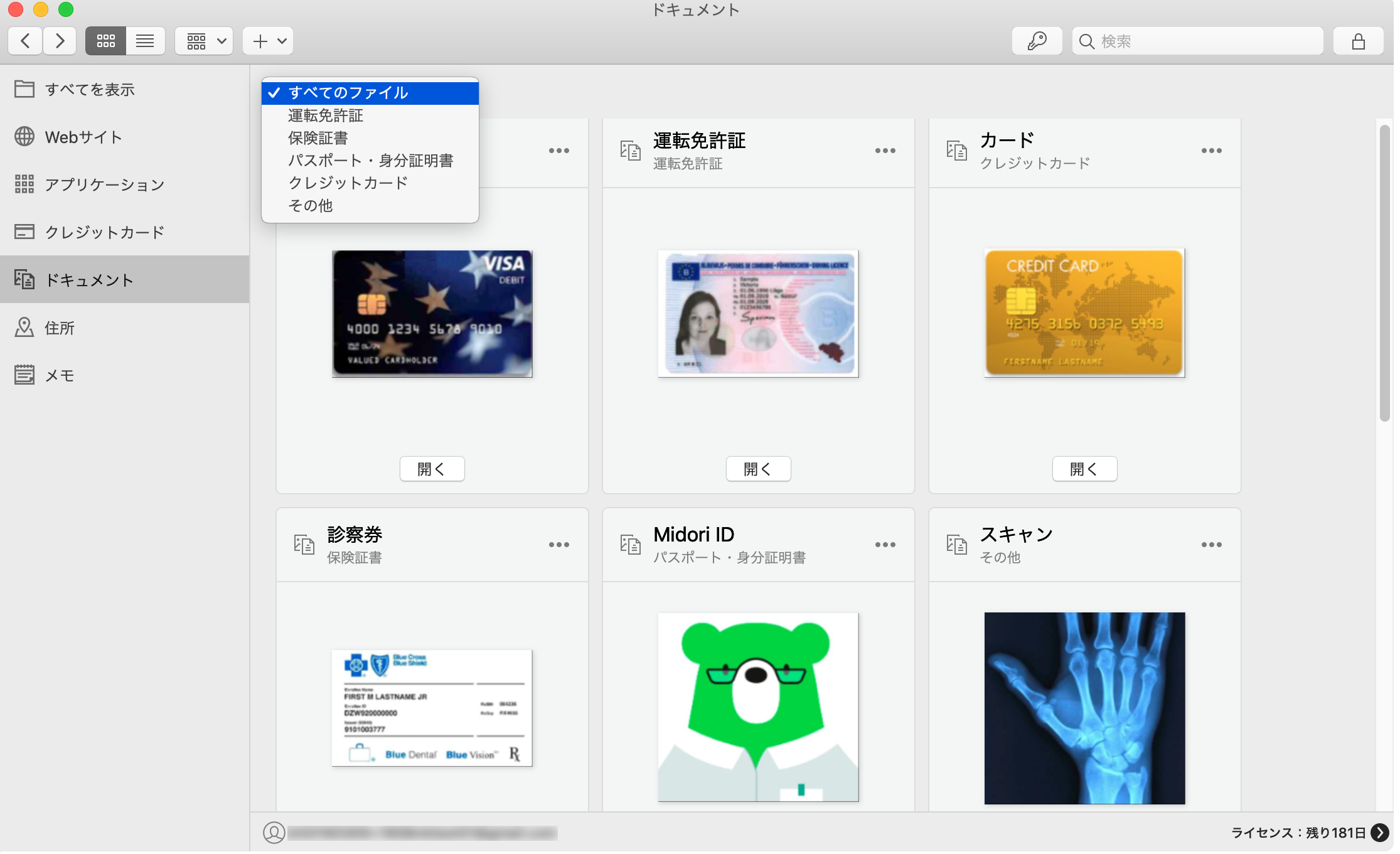Click the vertical scrollbar thumb
The width and height of the screenshot is (1400, 854).
1384,274
